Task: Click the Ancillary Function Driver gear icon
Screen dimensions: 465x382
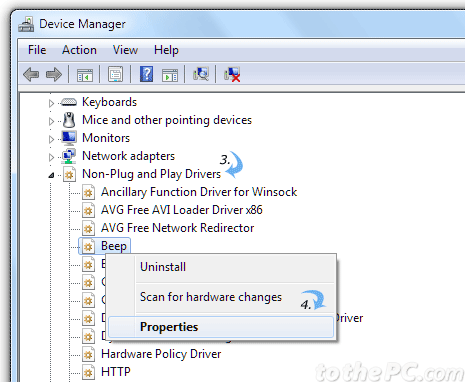Action: point(88,192)
